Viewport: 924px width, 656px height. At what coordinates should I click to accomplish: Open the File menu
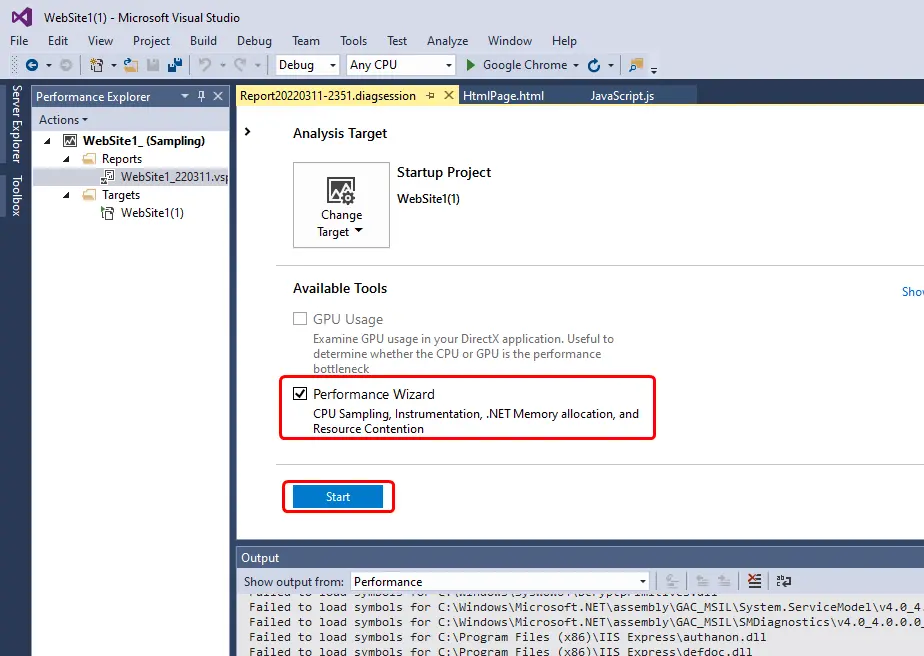point(19,41)
